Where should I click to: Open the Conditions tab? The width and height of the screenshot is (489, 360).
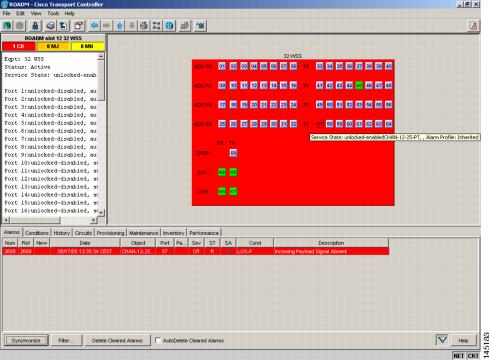[x=37, y=233]
